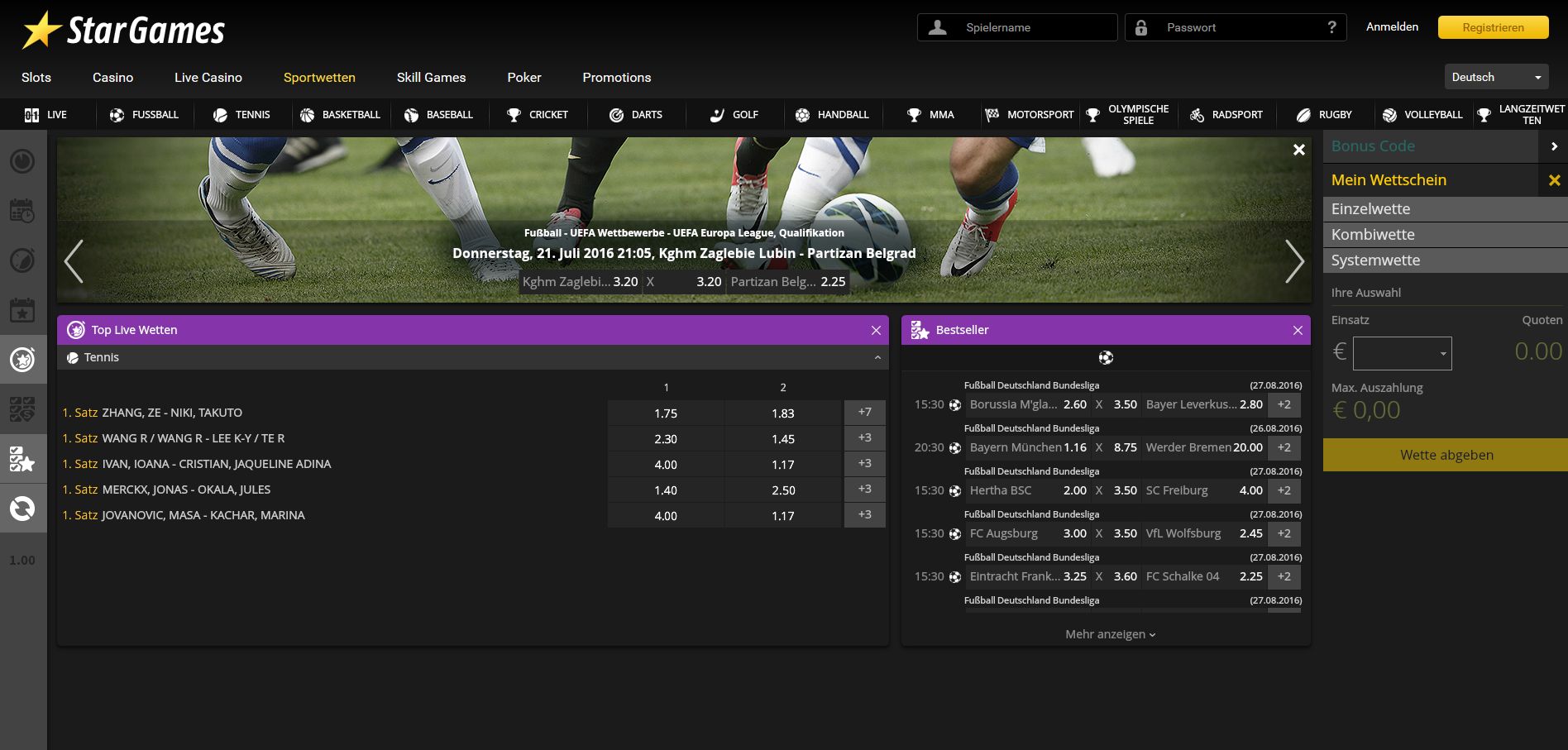Open the Skill Games tab
1568x750 pixels.
(x=431, y=77)
